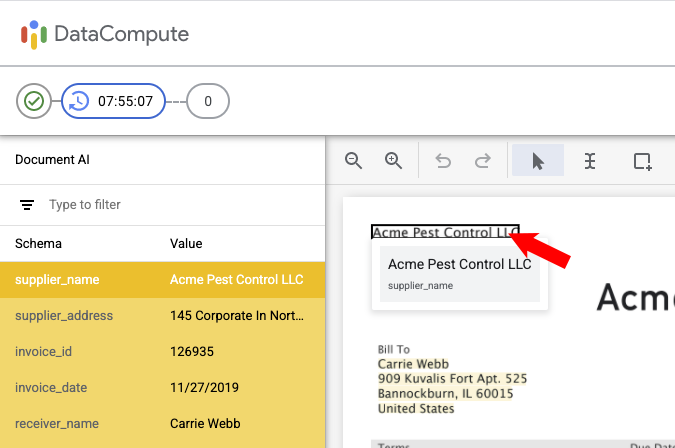
Task: Select the invoice_date row
Action: pyautogui.click(x=162, y=388)
